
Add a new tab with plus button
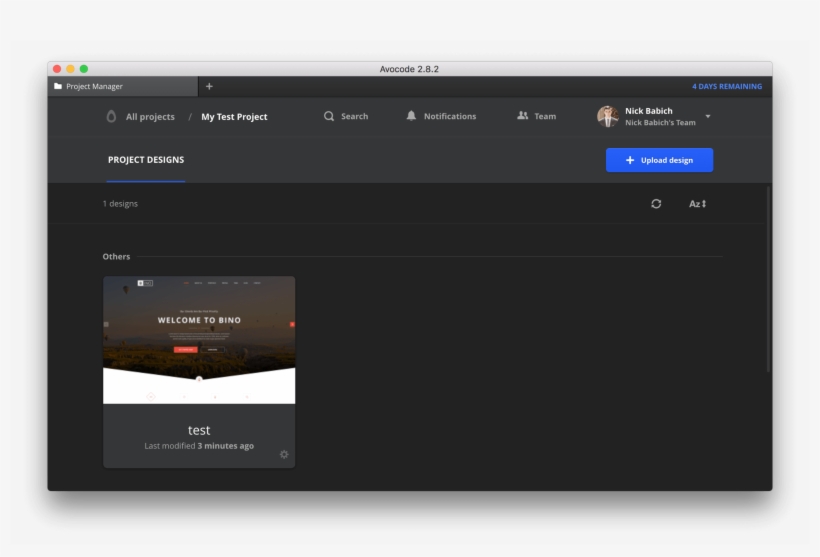(x=209, y=87)
